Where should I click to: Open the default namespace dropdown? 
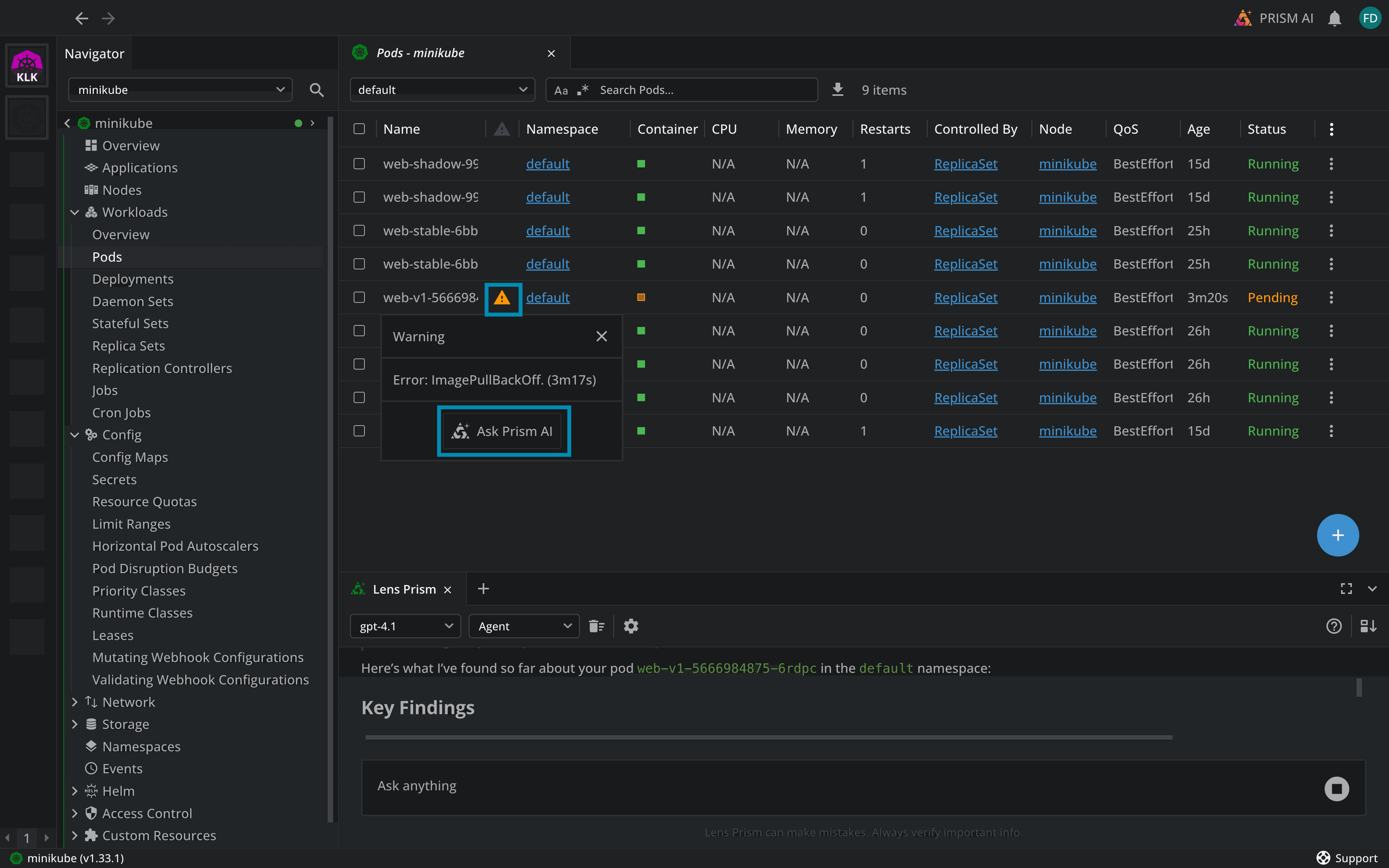pos(442,90)
